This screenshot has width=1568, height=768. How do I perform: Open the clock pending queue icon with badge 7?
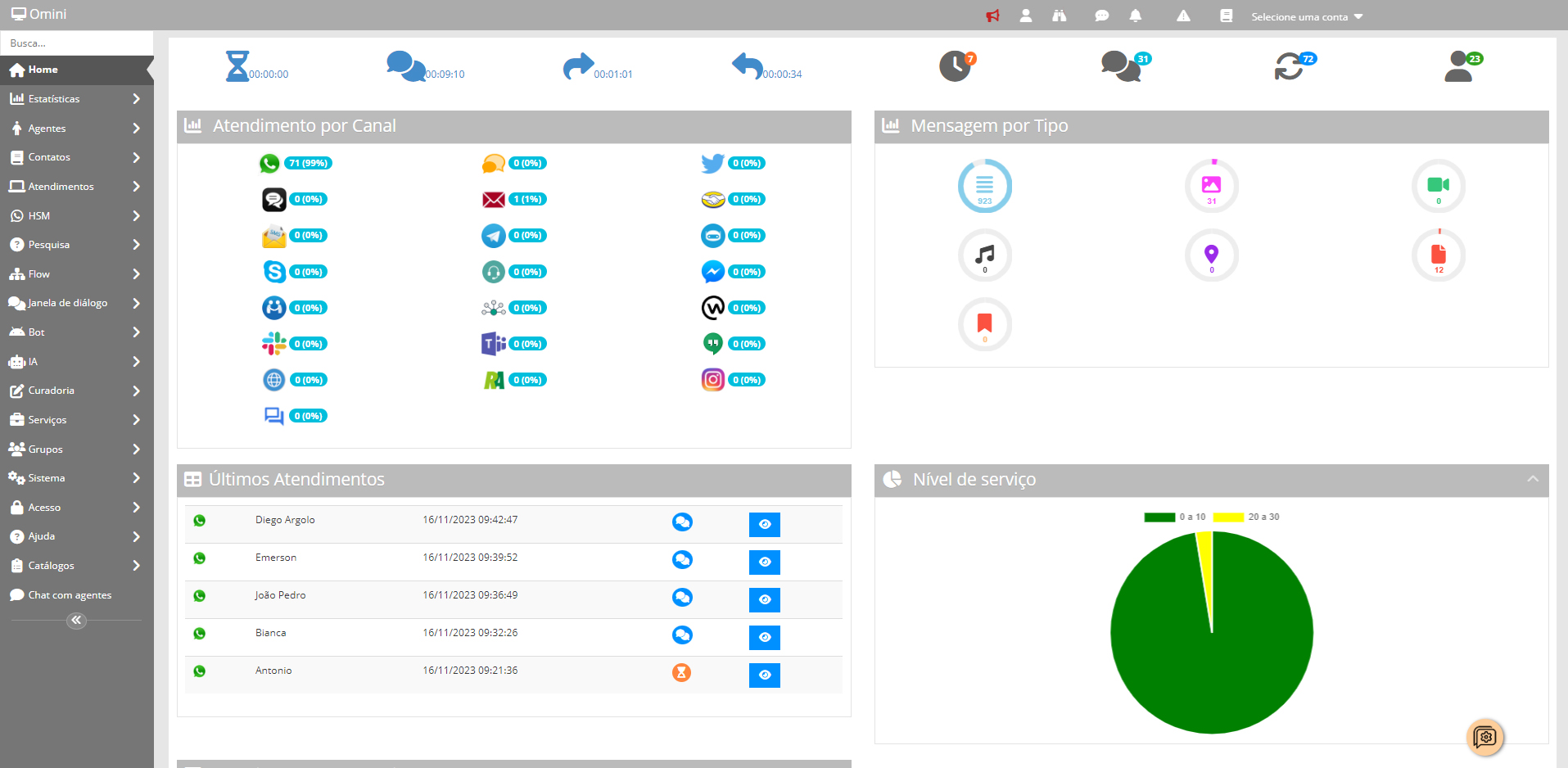(x=955, y=66)
